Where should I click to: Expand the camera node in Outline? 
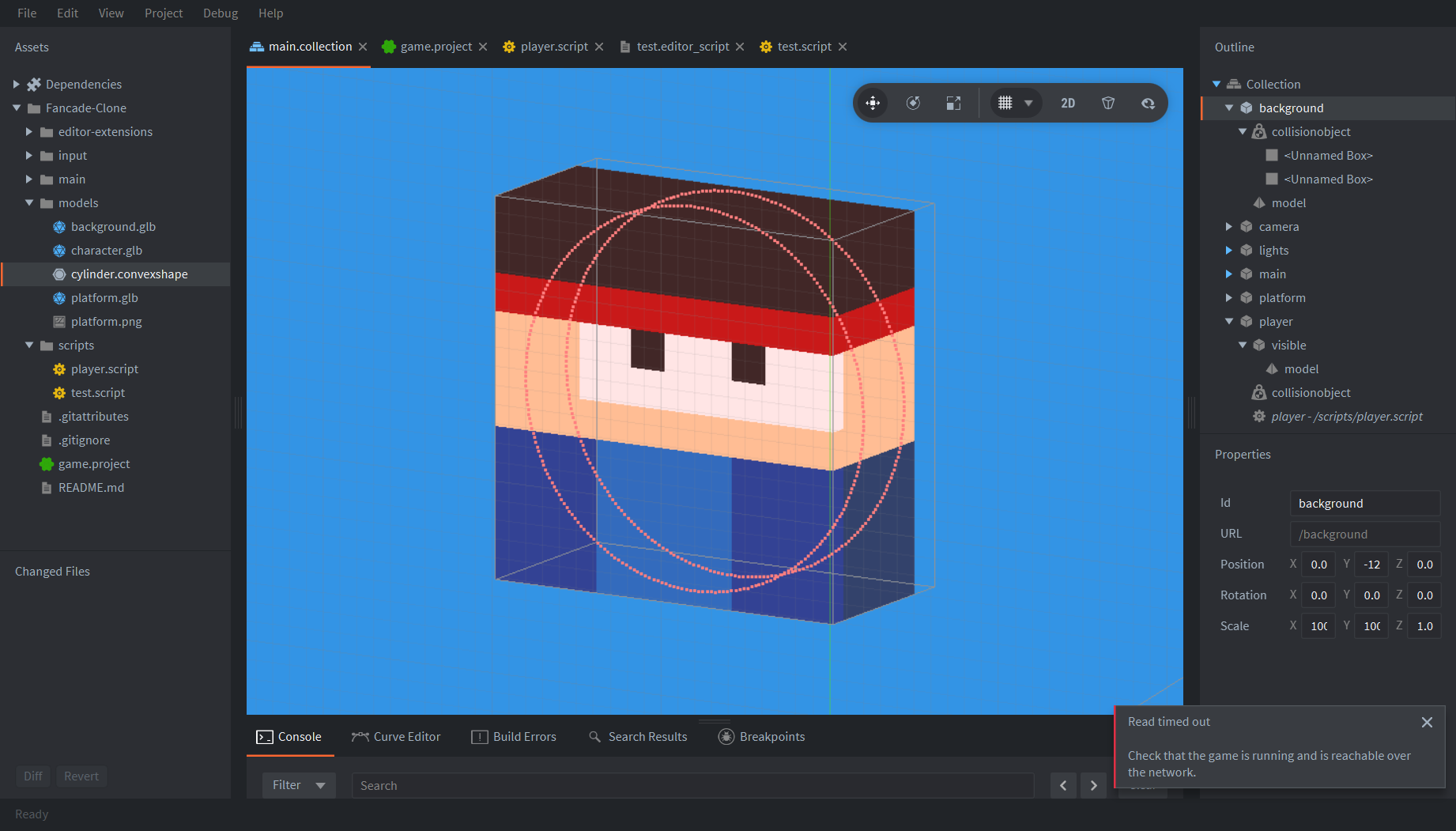coord(1229,227)
